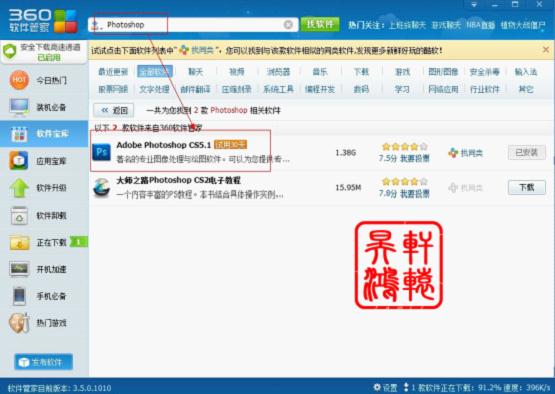Select the 下载 category tab
The width and height of the screenshot is (555, 394).
point(361,72)
